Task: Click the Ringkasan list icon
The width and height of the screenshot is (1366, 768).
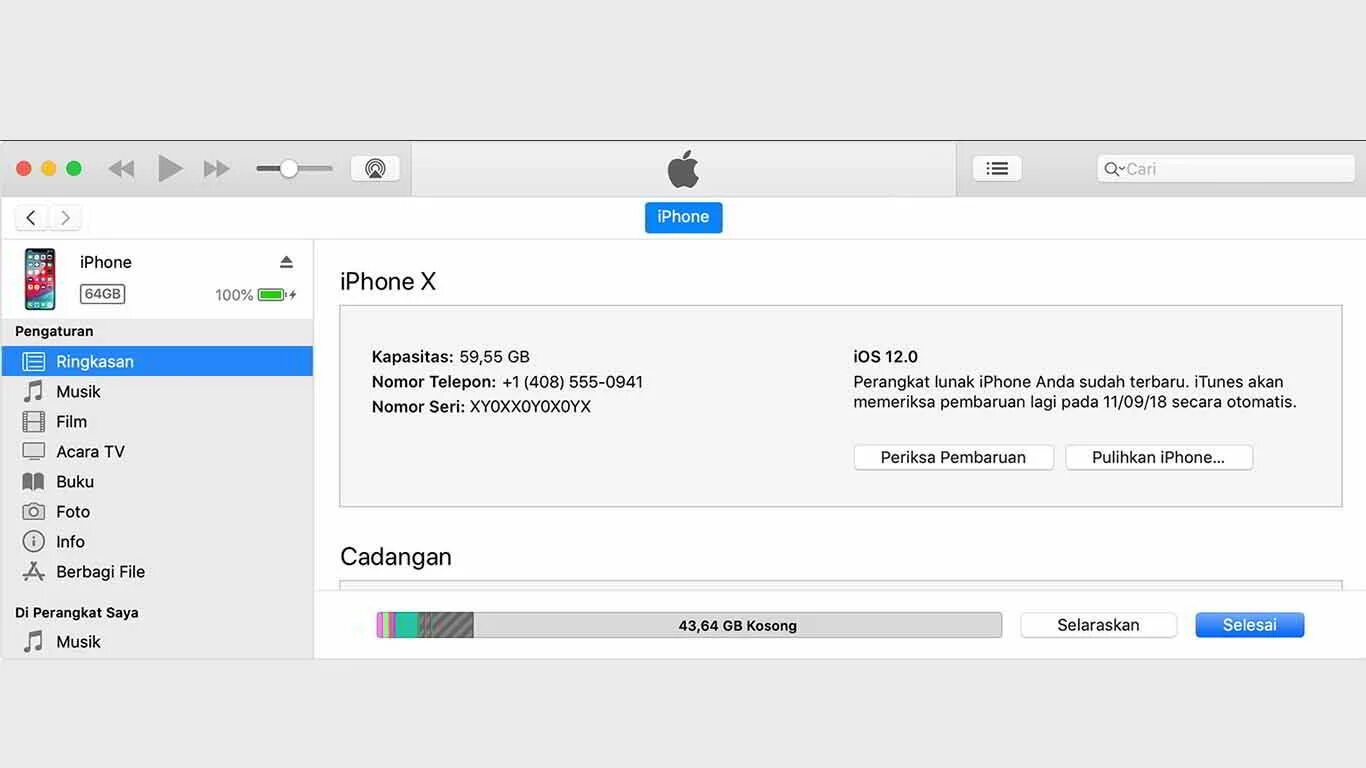Action: tap(34, 361)
